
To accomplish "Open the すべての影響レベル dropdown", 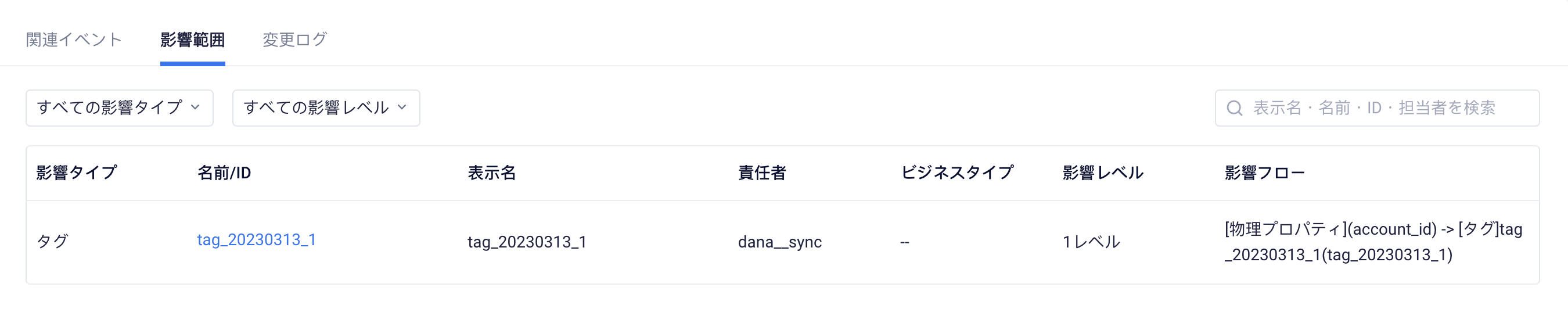I will click(326, 108).
